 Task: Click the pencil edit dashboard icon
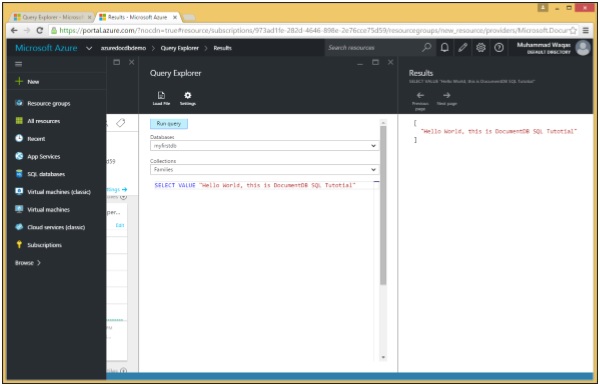463,47
